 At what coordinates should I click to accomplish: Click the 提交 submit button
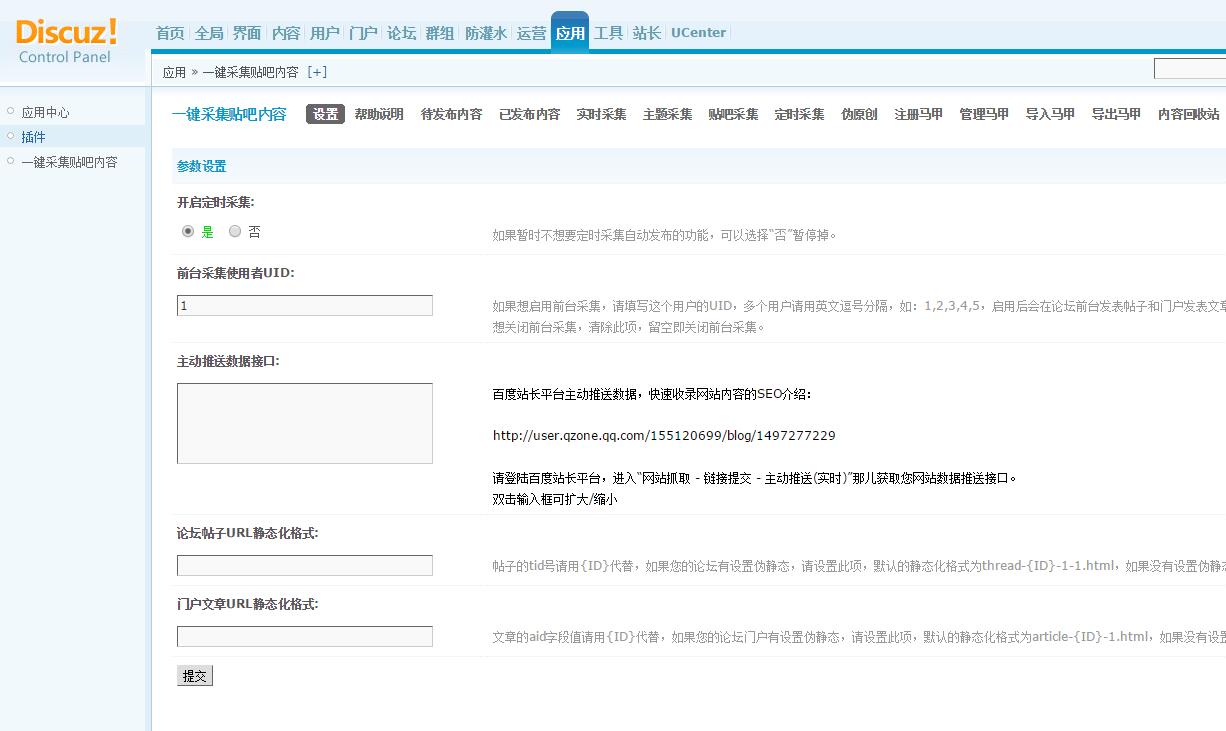[x=195, y=676]
